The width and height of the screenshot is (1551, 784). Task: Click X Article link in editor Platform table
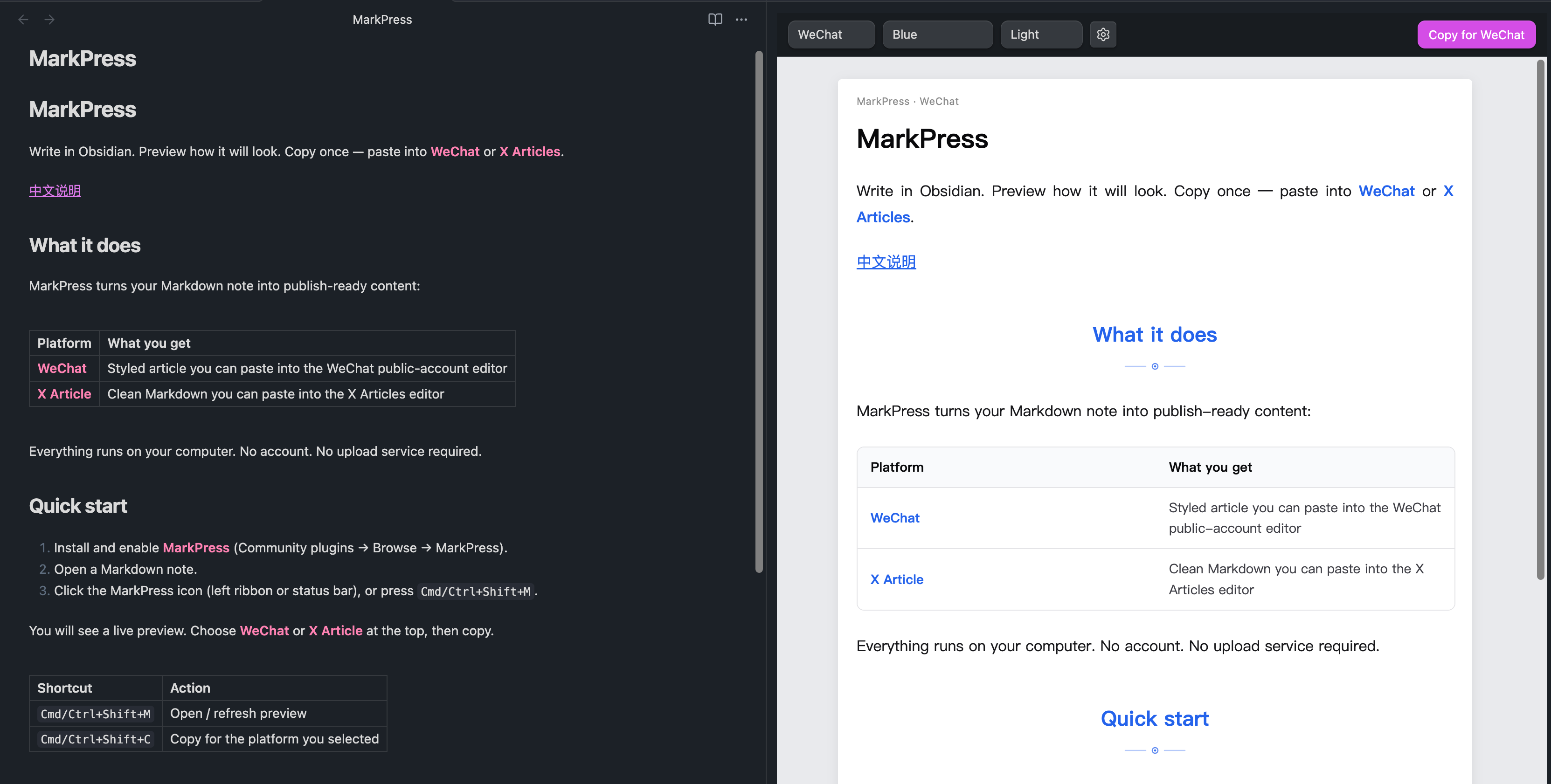tap(64, 394)
